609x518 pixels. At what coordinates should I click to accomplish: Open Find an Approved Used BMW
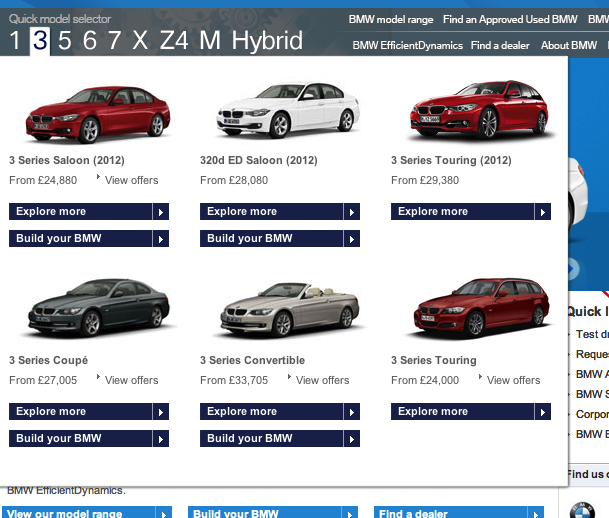510,19
